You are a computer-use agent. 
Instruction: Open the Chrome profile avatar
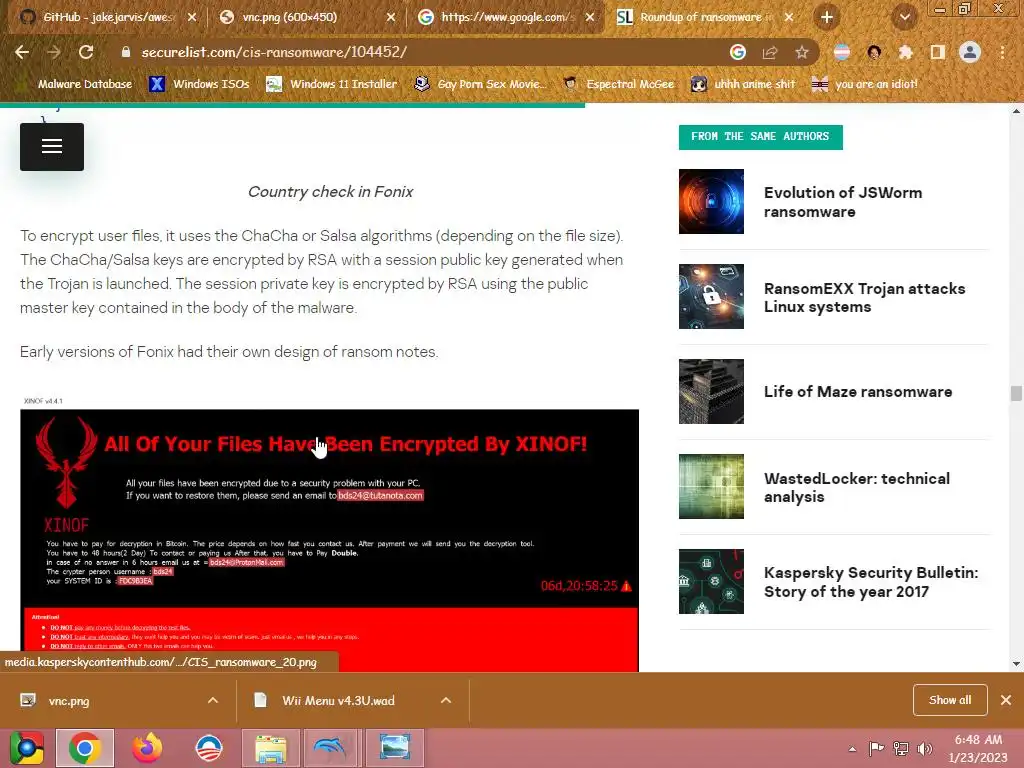970,52
